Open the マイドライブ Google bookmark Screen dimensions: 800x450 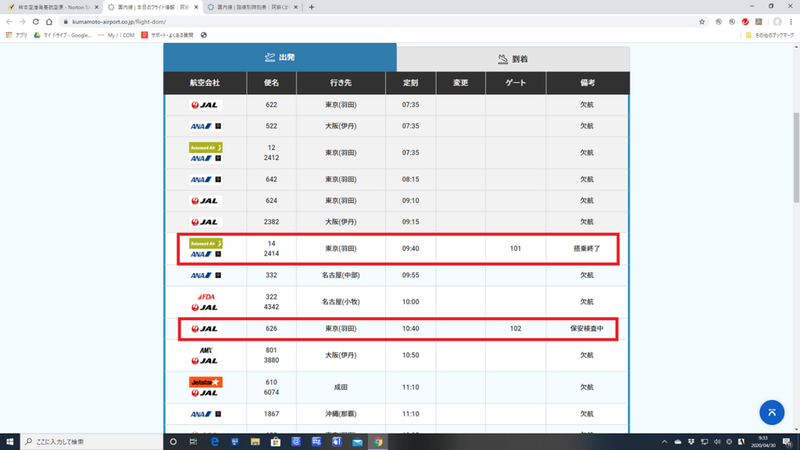[x=62, y=35]
